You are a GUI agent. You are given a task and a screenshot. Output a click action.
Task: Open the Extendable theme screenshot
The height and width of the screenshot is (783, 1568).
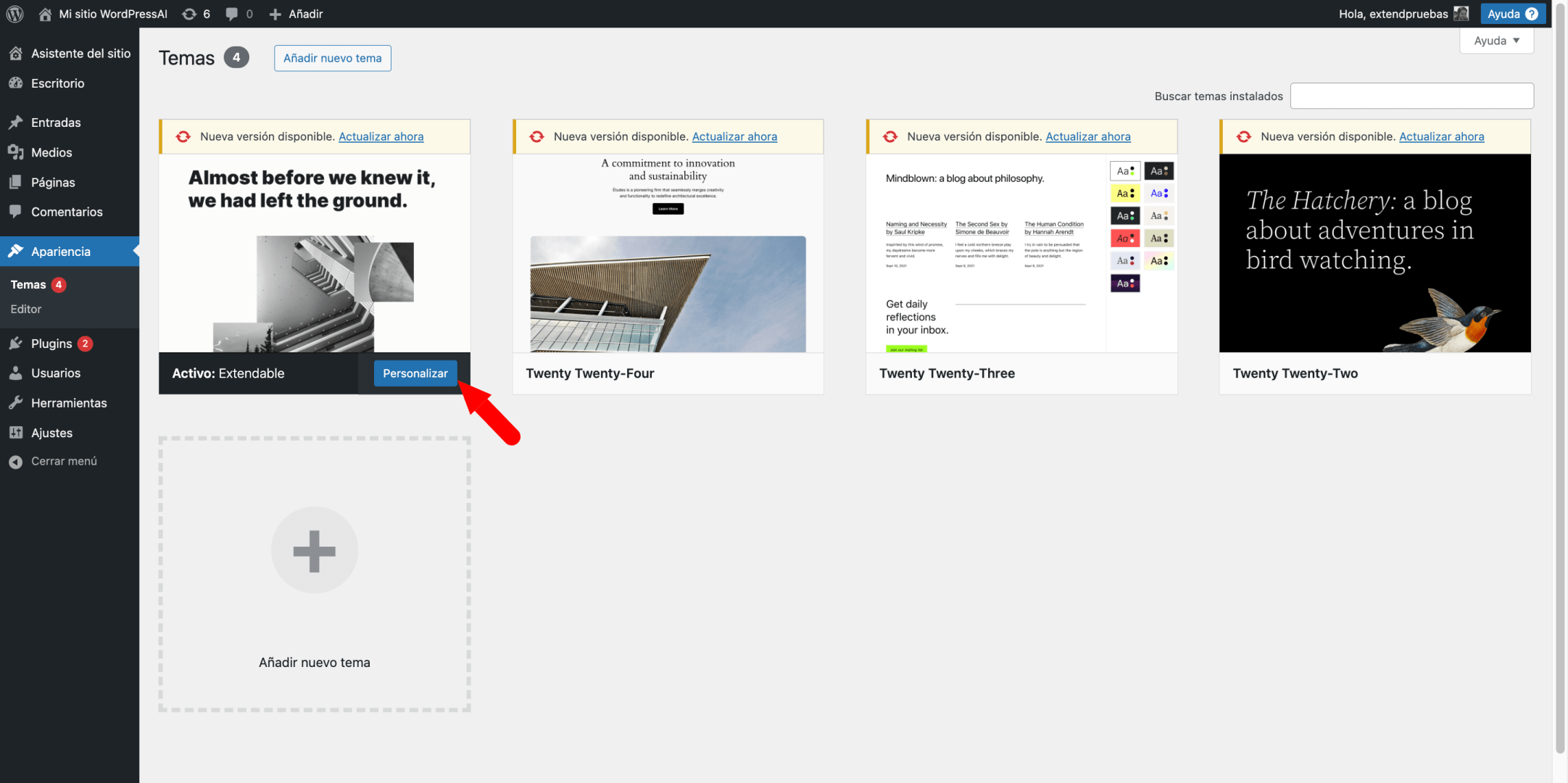click(315, 253)
